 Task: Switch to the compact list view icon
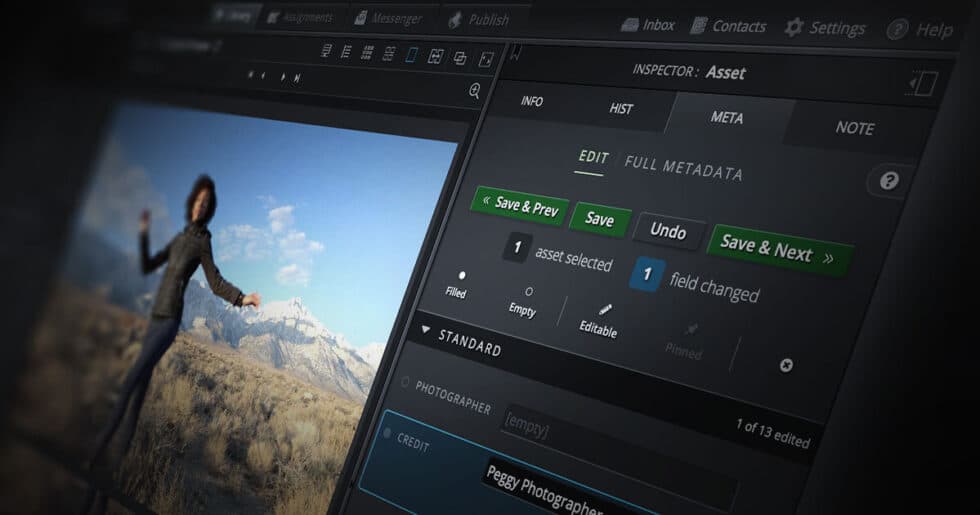346,52
